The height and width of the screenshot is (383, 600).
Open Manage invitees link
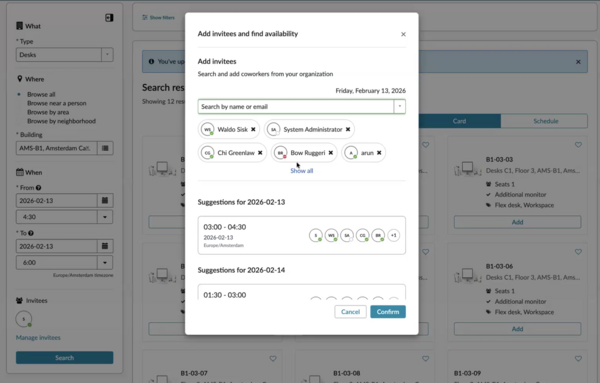(x=38, y=337)
